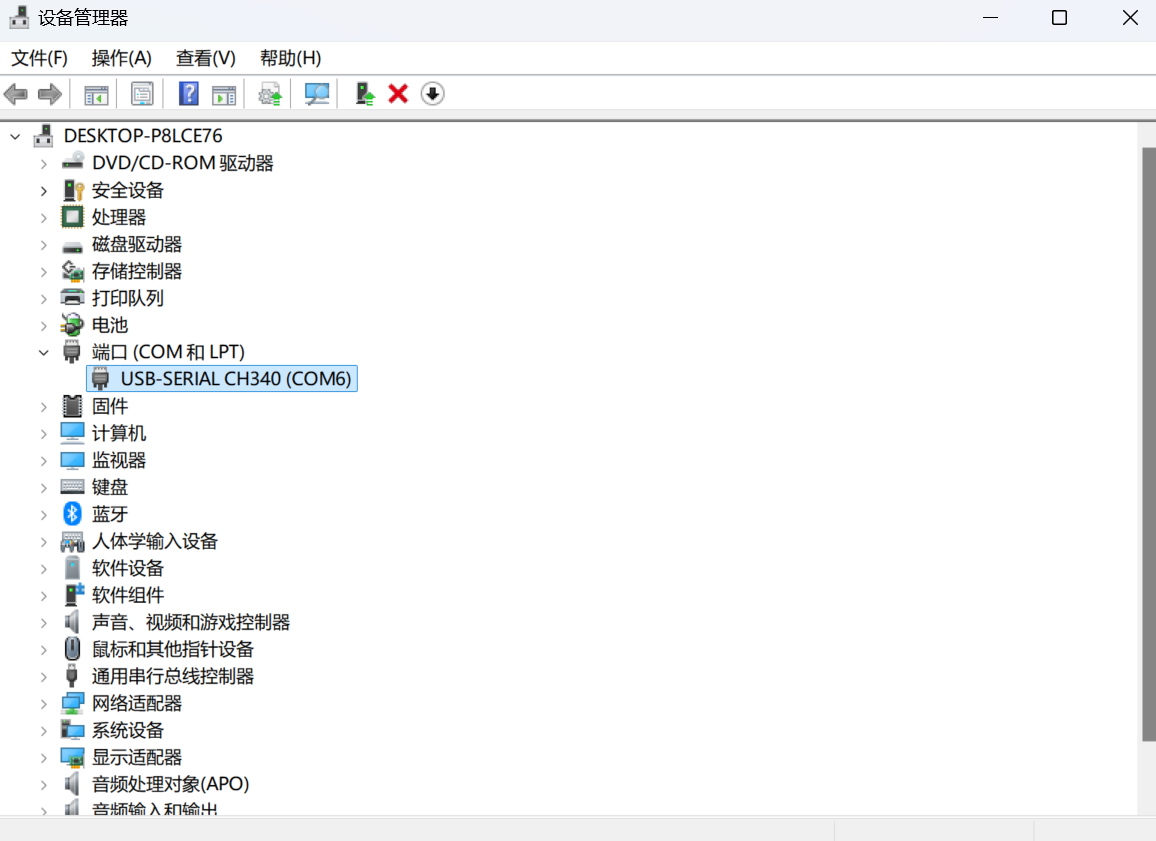Screen dimensions: 1156x841
Task: Expand the 音频处理对象(APO) node
Action: [x=43, y=784]
